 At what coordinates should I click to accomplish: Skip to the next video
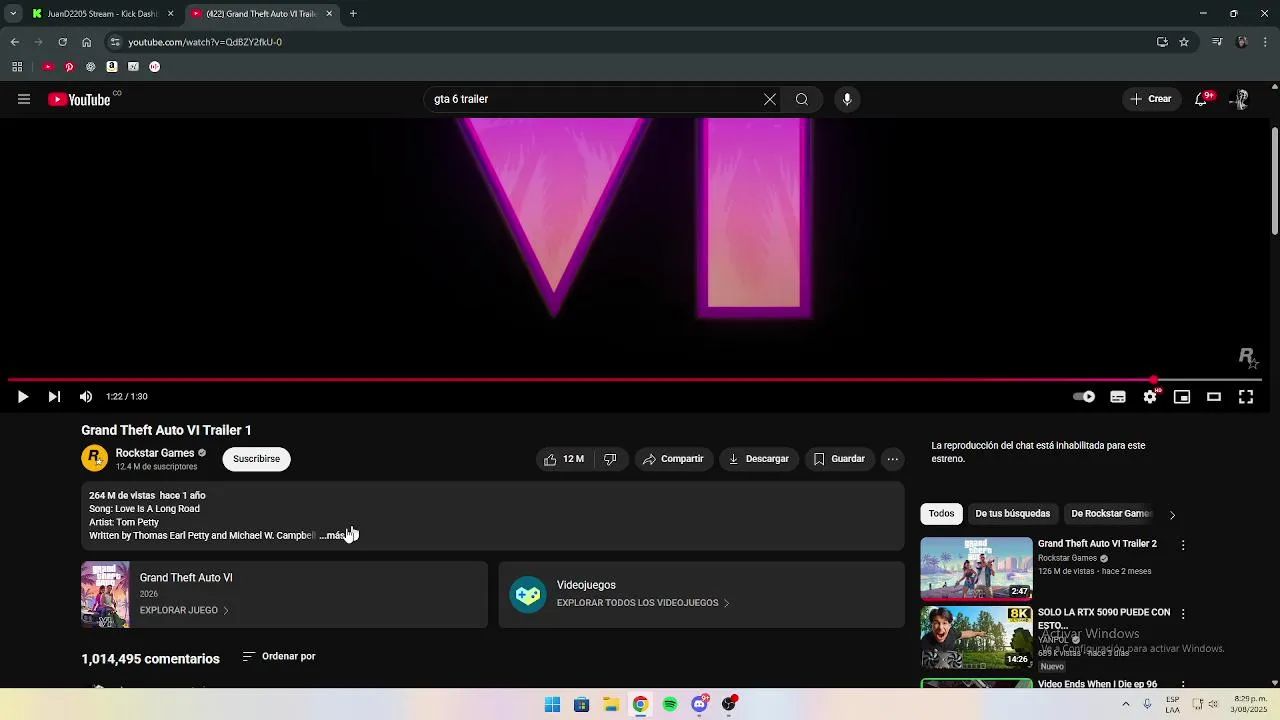tap(54, 397)
